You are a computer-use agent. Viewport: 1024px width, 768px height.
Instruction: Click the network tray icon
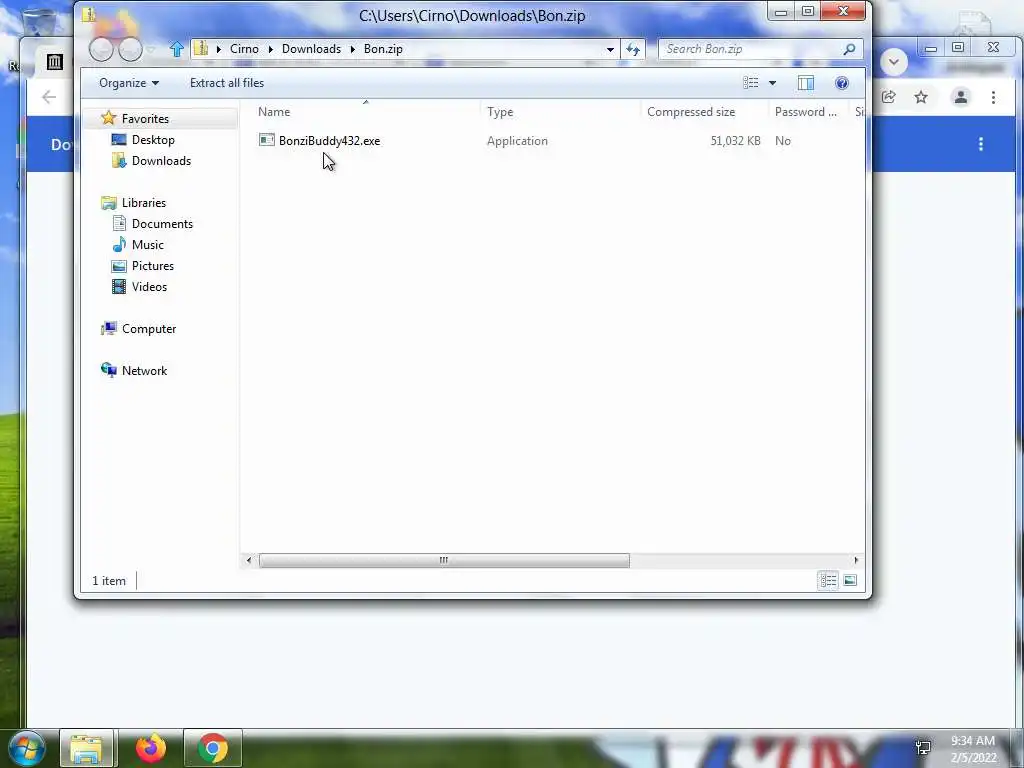tap(923, 748)
